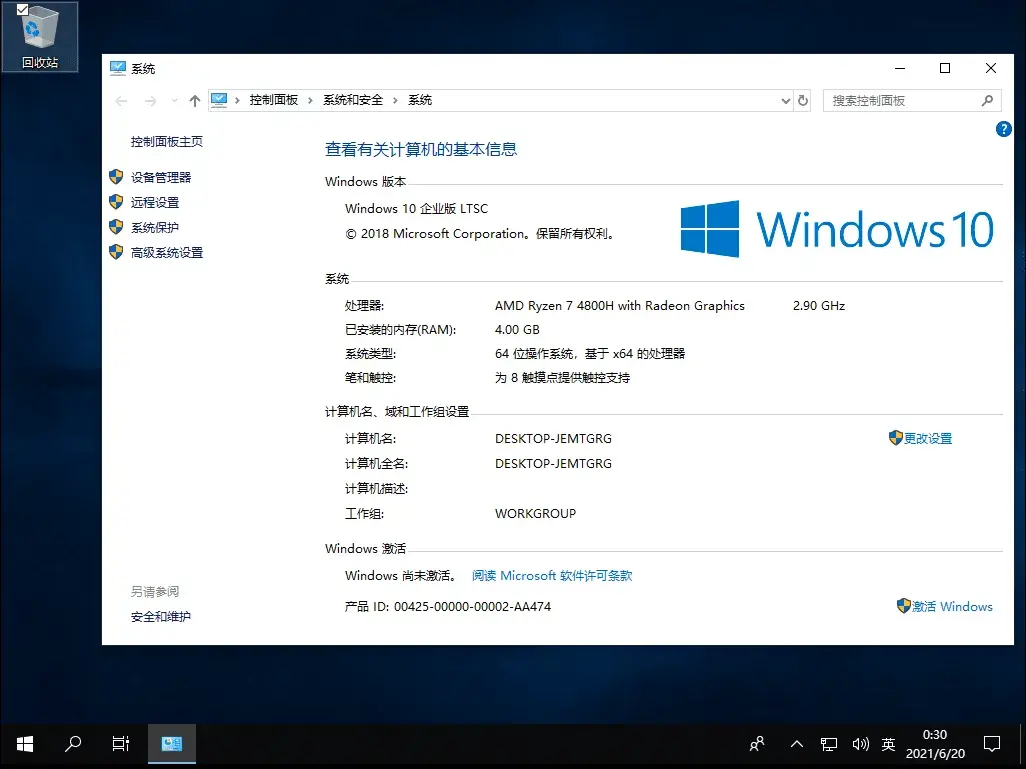The image size is (1026, 769).
Task: Expand chevron after 控制面板 breadcrumb
Action: coord(310,100)
